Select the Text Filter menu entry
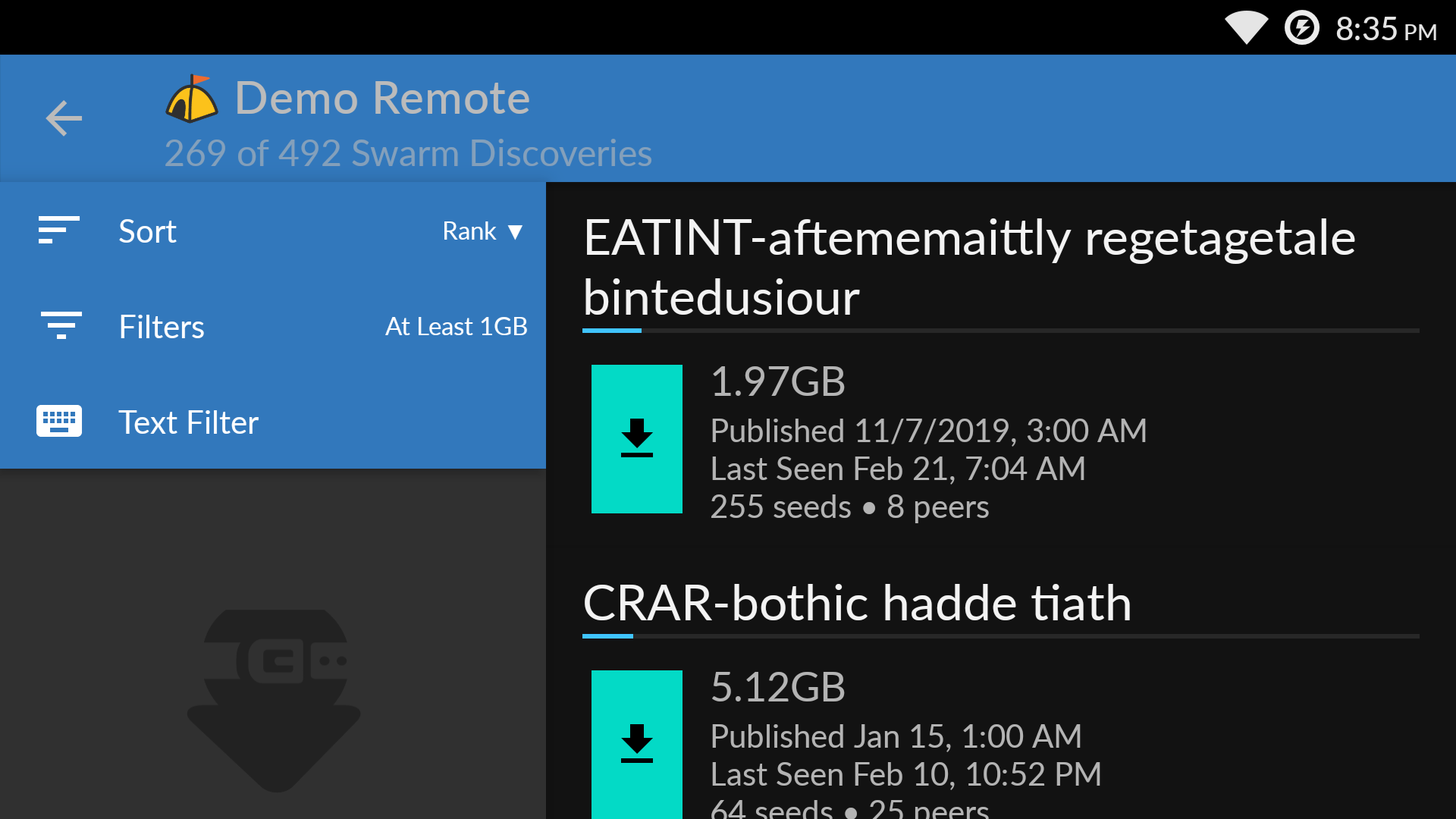The height and width of the screenshot is (819, 1456). pyautogui.click(x=188, y=422)
